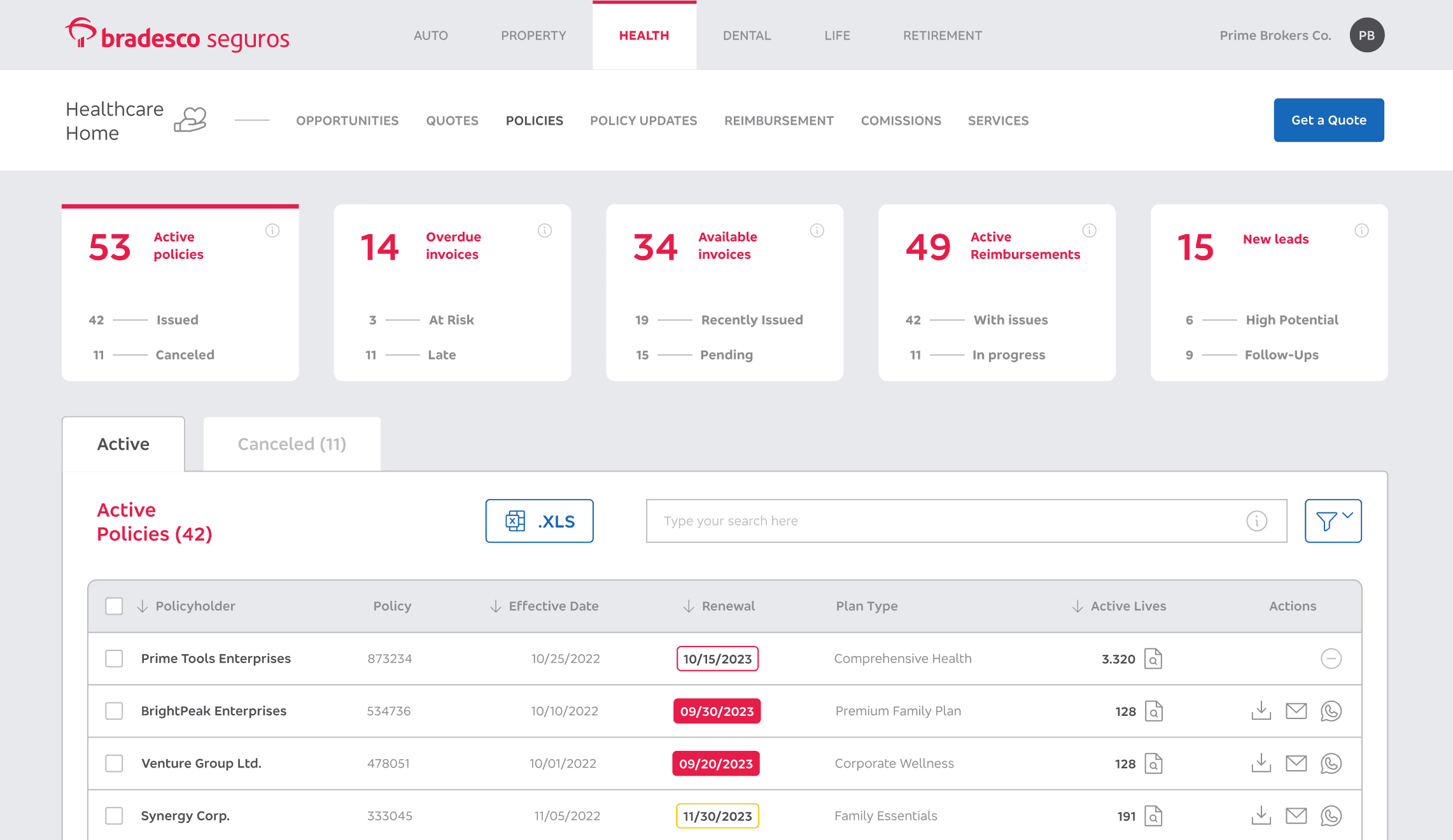The width and height of the screenshot is (1453, 840).
Task: Click the Bradesco Seguros logo
Action: (177, 35)
